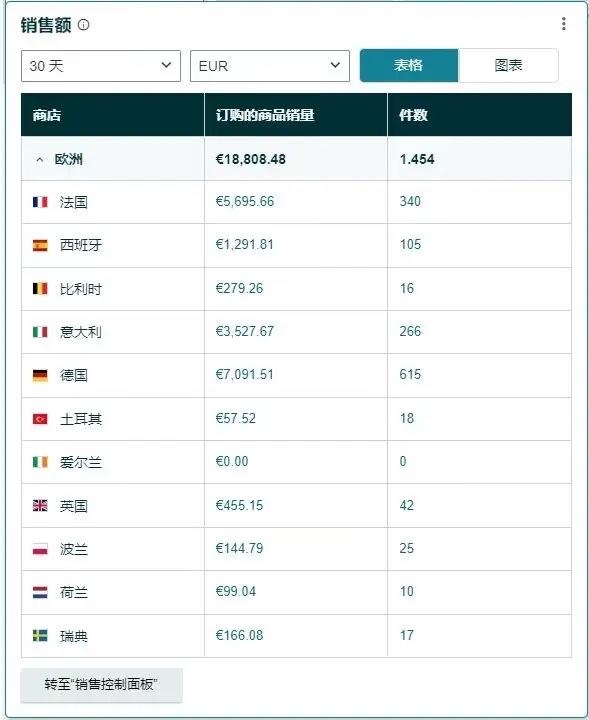589x720 pixels.
Task: Click the Sweden flag icon
Action: coord(40,636)
